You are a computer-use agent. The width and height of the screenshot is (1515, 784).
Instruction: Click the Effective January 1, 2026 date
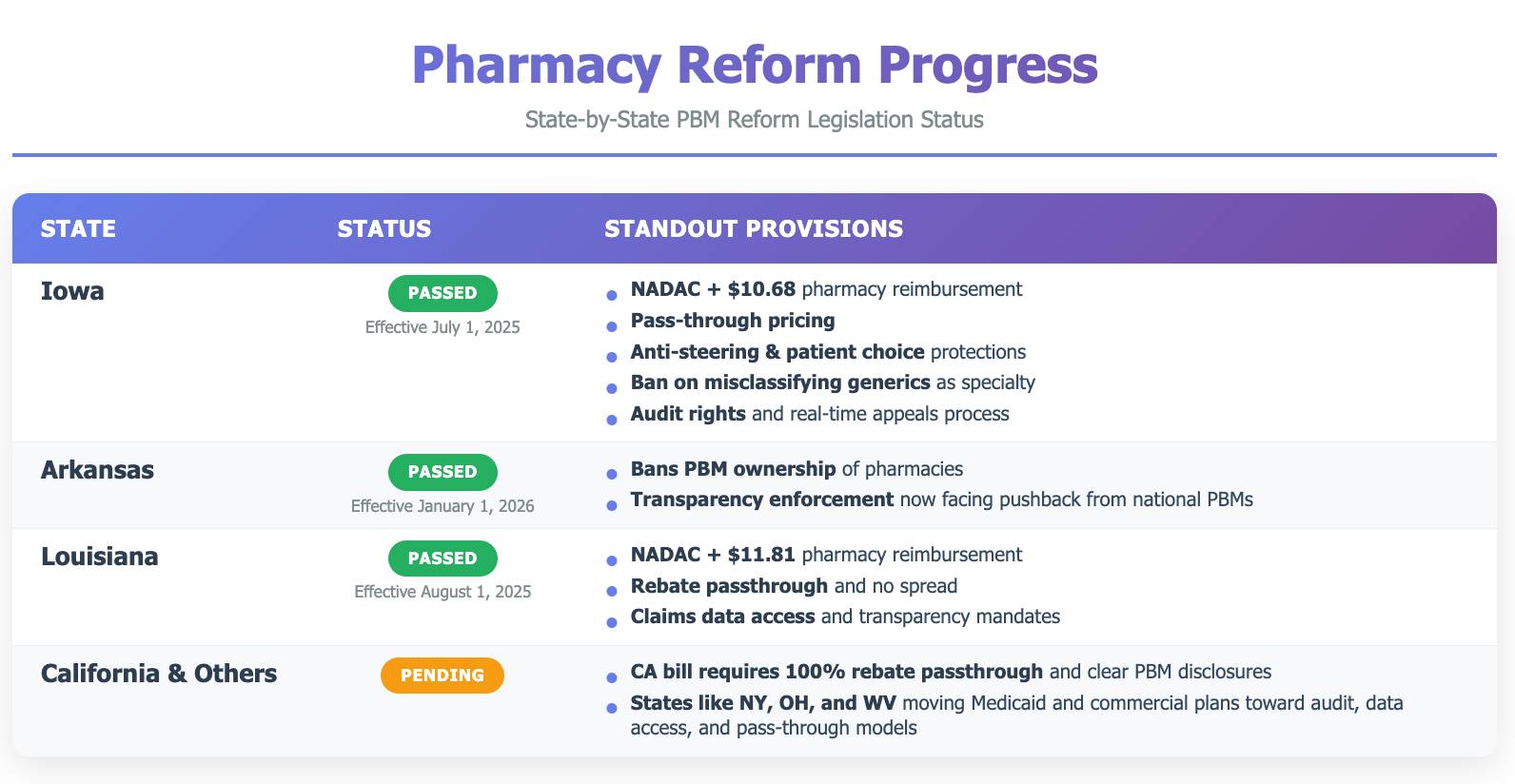pos(443,506)
